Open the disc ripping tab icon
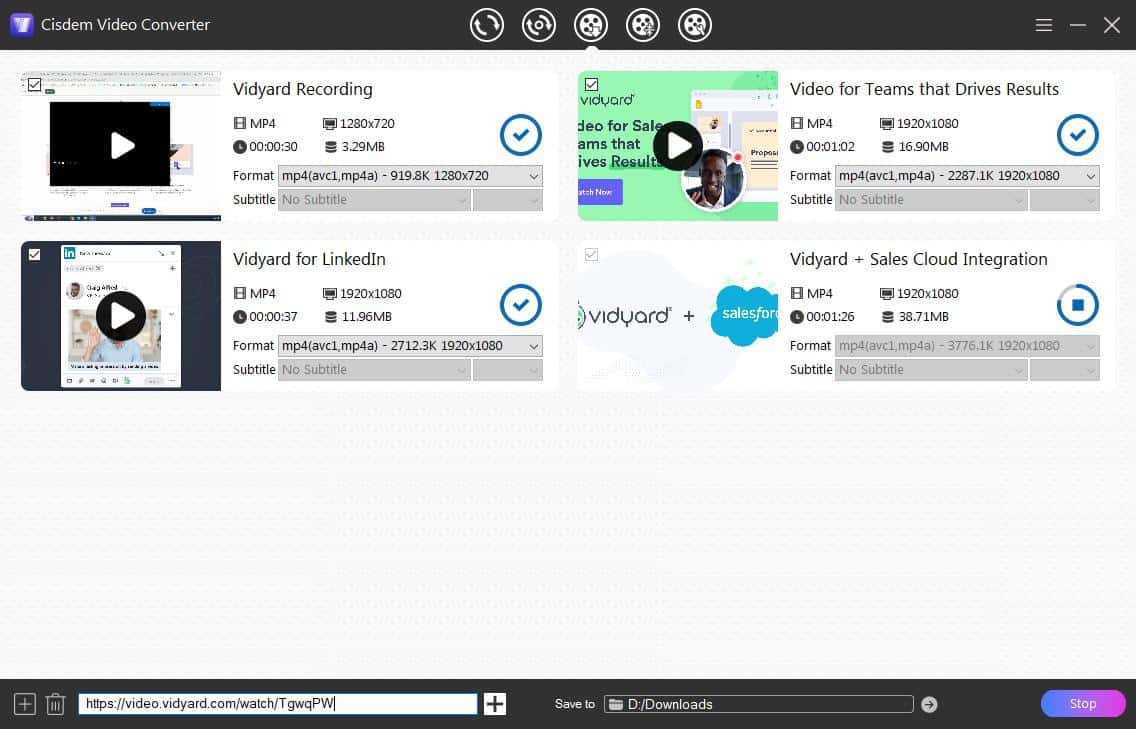 538,25
